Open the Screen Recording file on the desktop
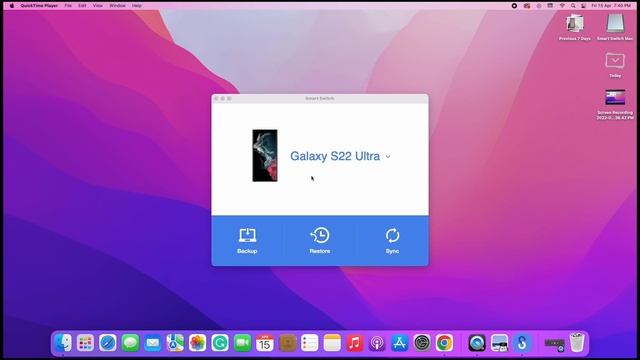Viewport: 640px width, 360px height. [615, 104]
